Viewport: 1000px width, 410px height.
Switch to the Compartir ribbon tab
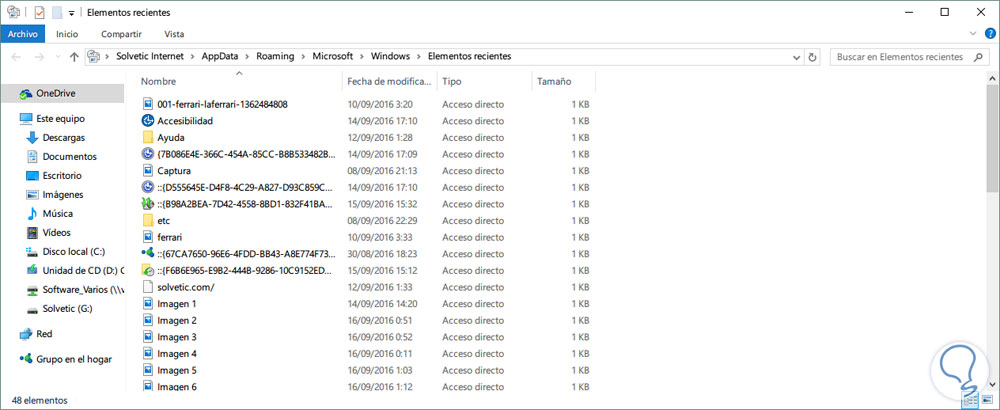121,34
